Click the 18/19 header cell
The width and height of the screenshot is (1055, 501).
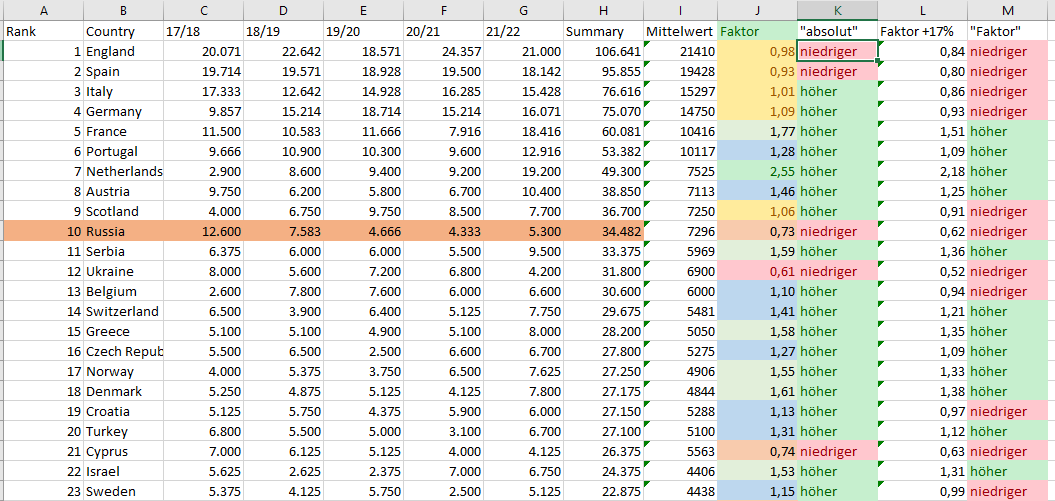(x=284, y=32)
